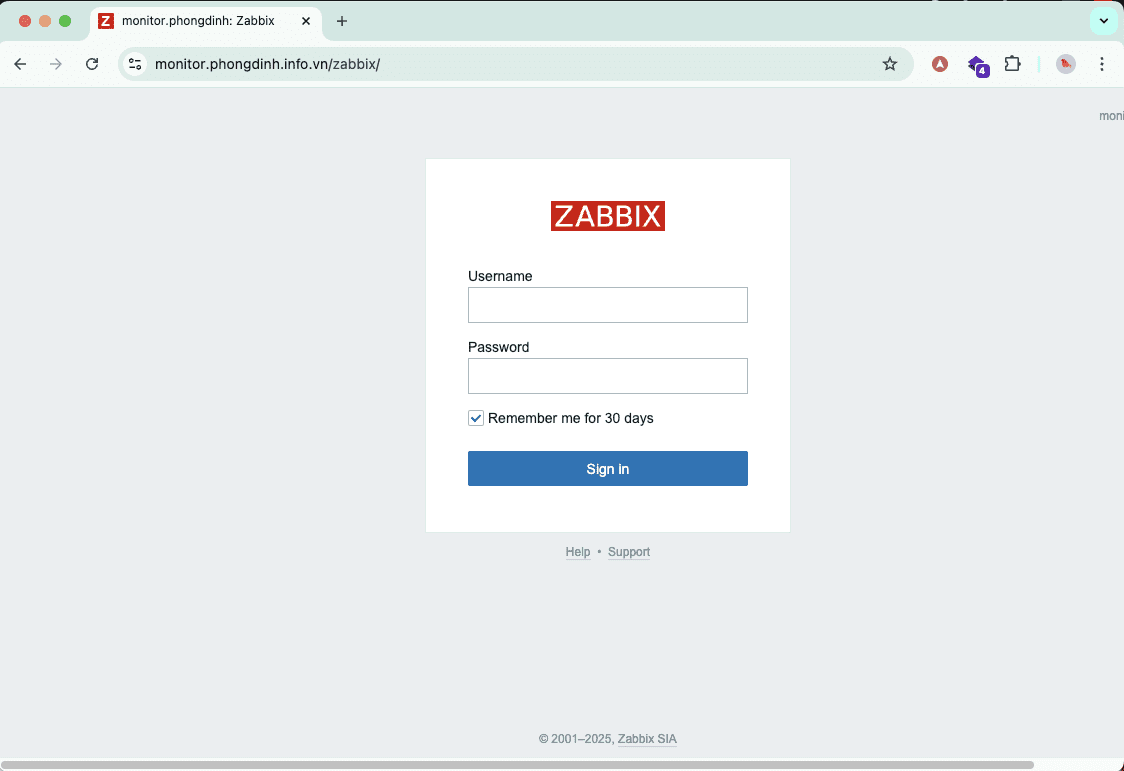The width and height of the screenshot is (1124, 771).
Task: Open the Support link
Action: click(x=629, y=552)
